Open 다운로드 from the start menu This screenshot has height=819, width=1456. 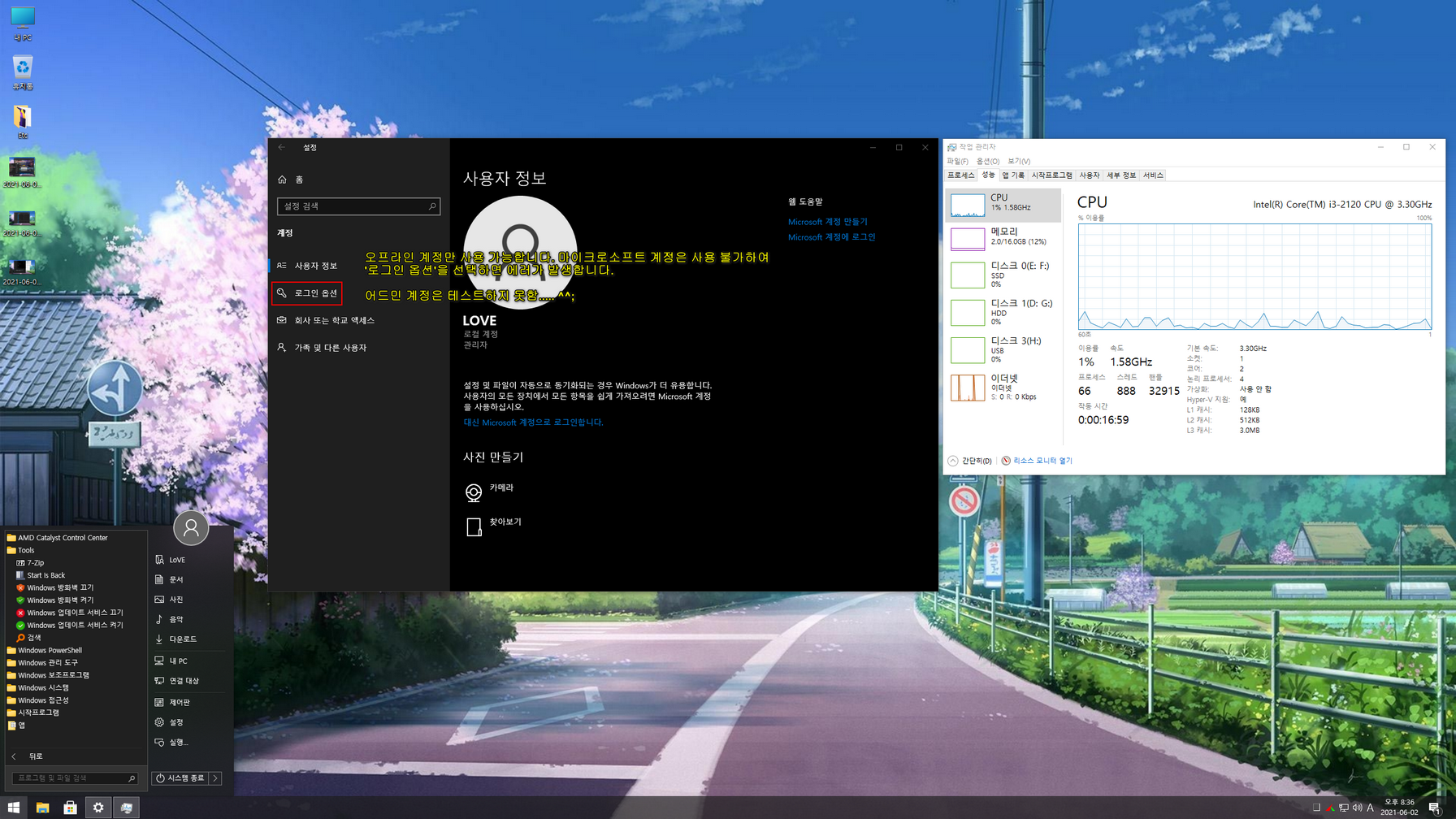[x=175, y=639]
